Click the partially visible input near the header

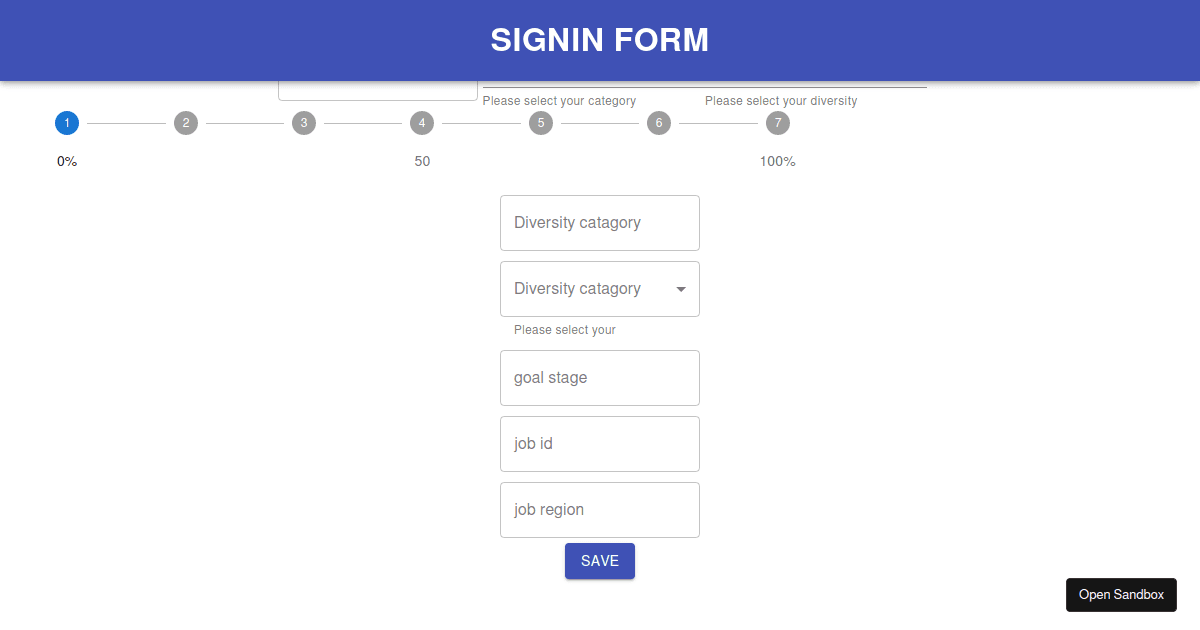click(377, 87)
